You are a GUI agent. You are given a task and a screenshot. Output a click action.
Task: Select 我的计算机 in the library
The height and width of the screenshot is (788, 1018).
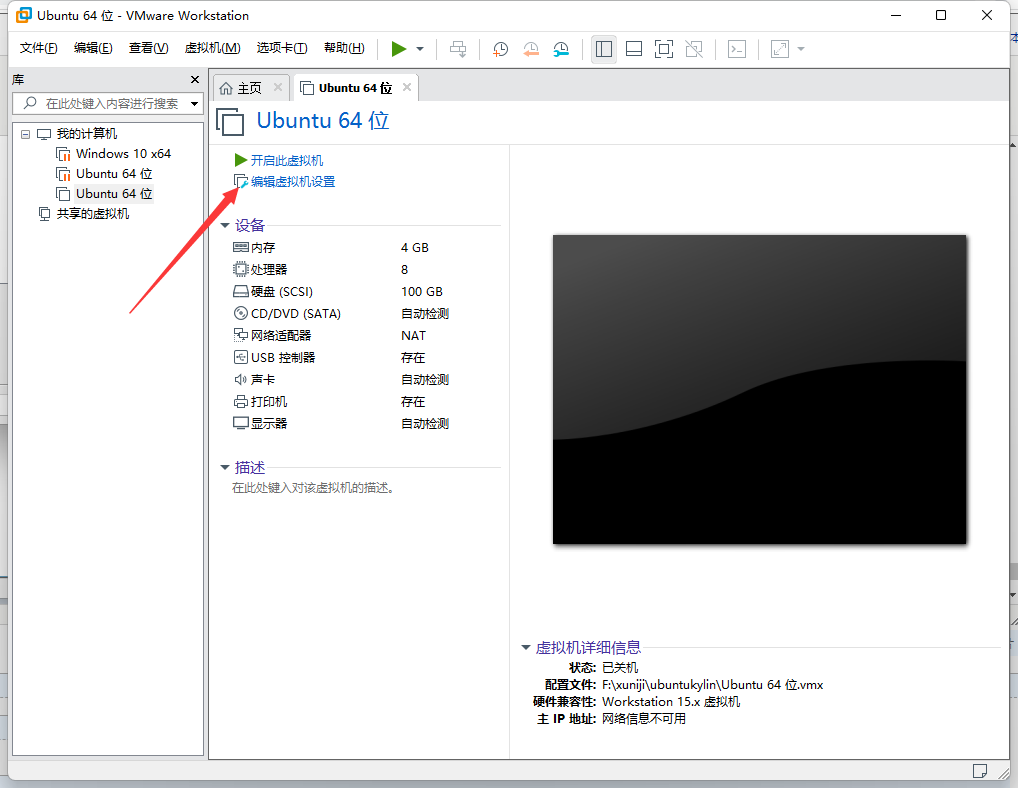86,134
